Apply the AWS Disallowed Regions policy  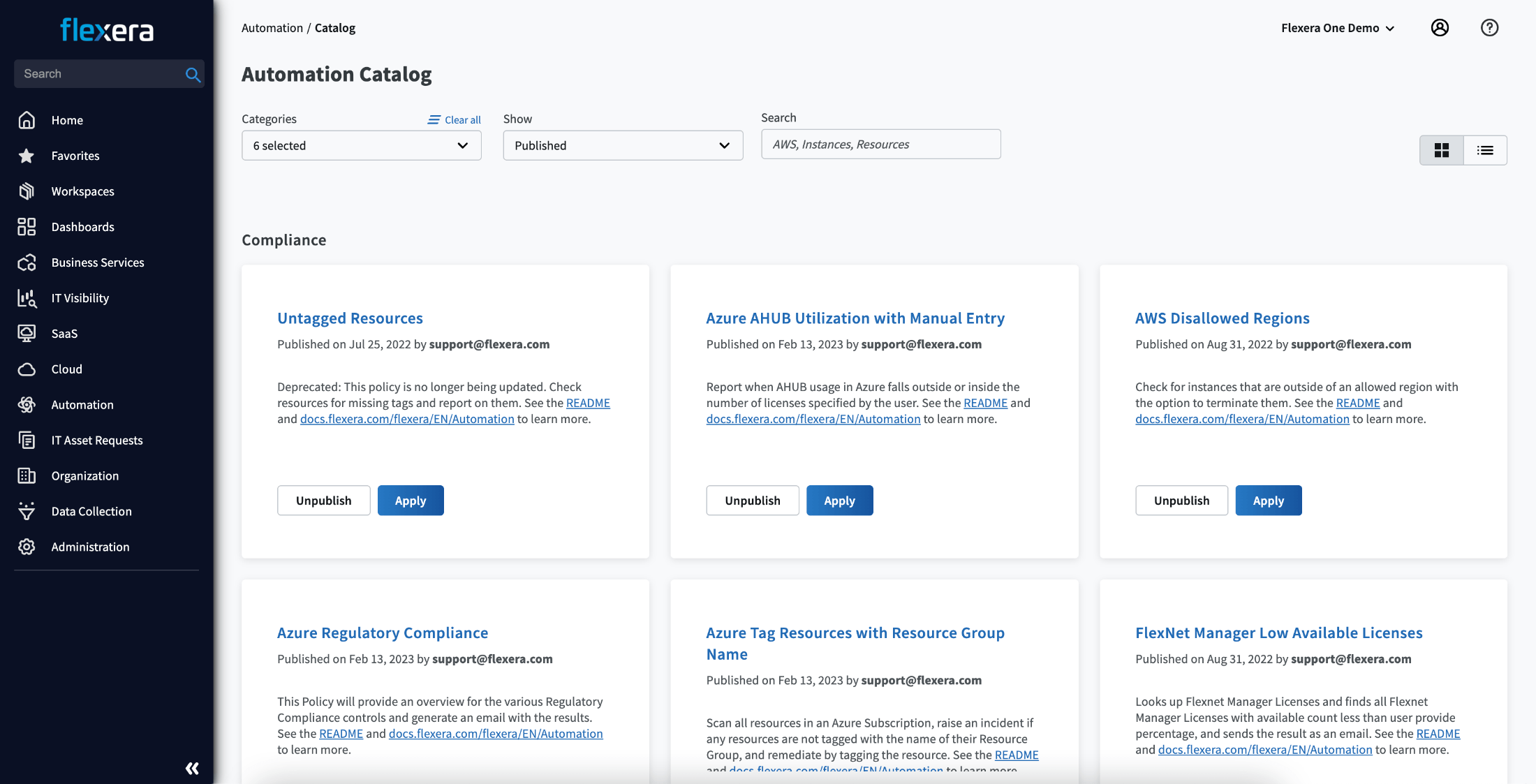tap(1269, 500)
